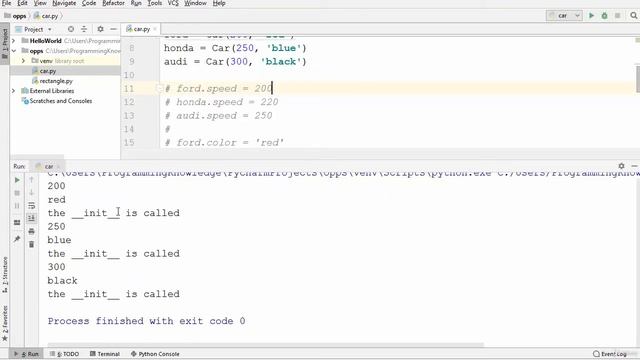Open the Favorites side tool window
Viewport: 640px width, 360px height.
coord(5,323)
